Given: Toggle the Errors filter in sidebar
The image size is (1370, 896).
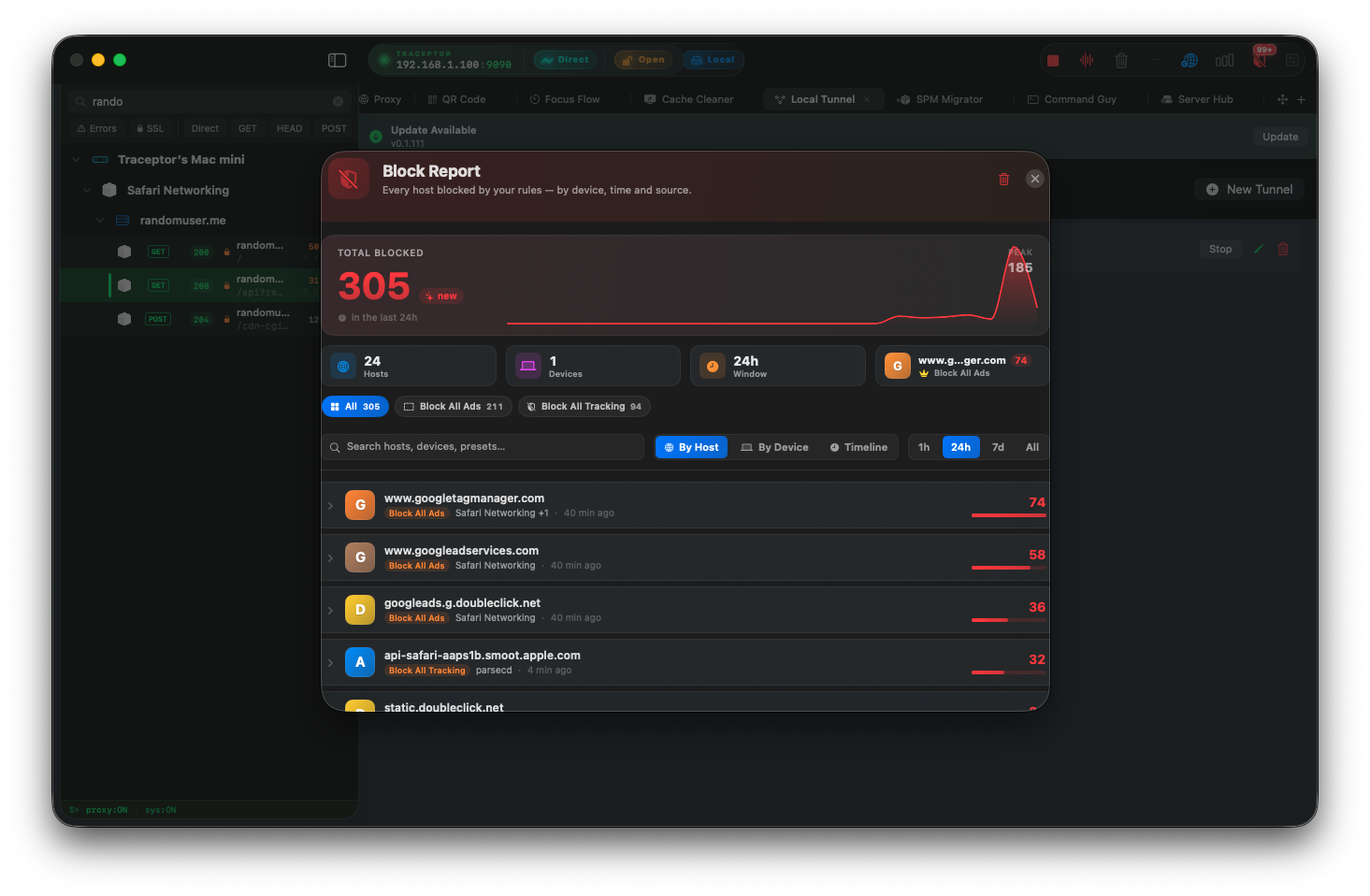Looking at the screenshot, I should tap(97, 129).
